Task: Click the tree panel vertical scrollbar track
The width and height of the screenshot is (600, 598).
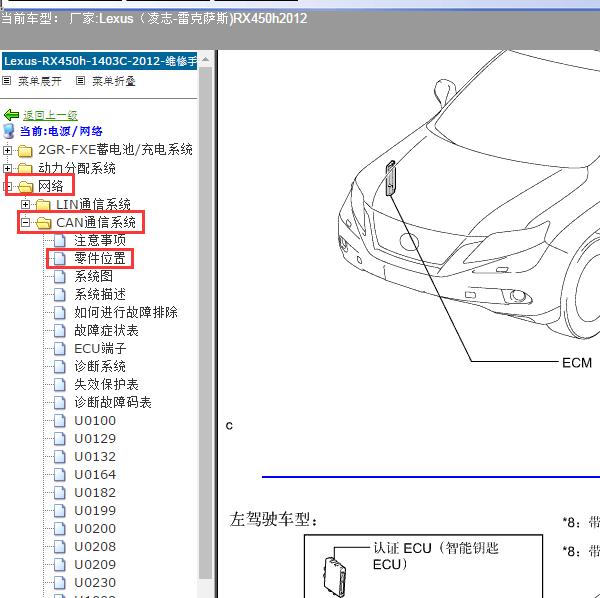Action: tap(205, 325)
